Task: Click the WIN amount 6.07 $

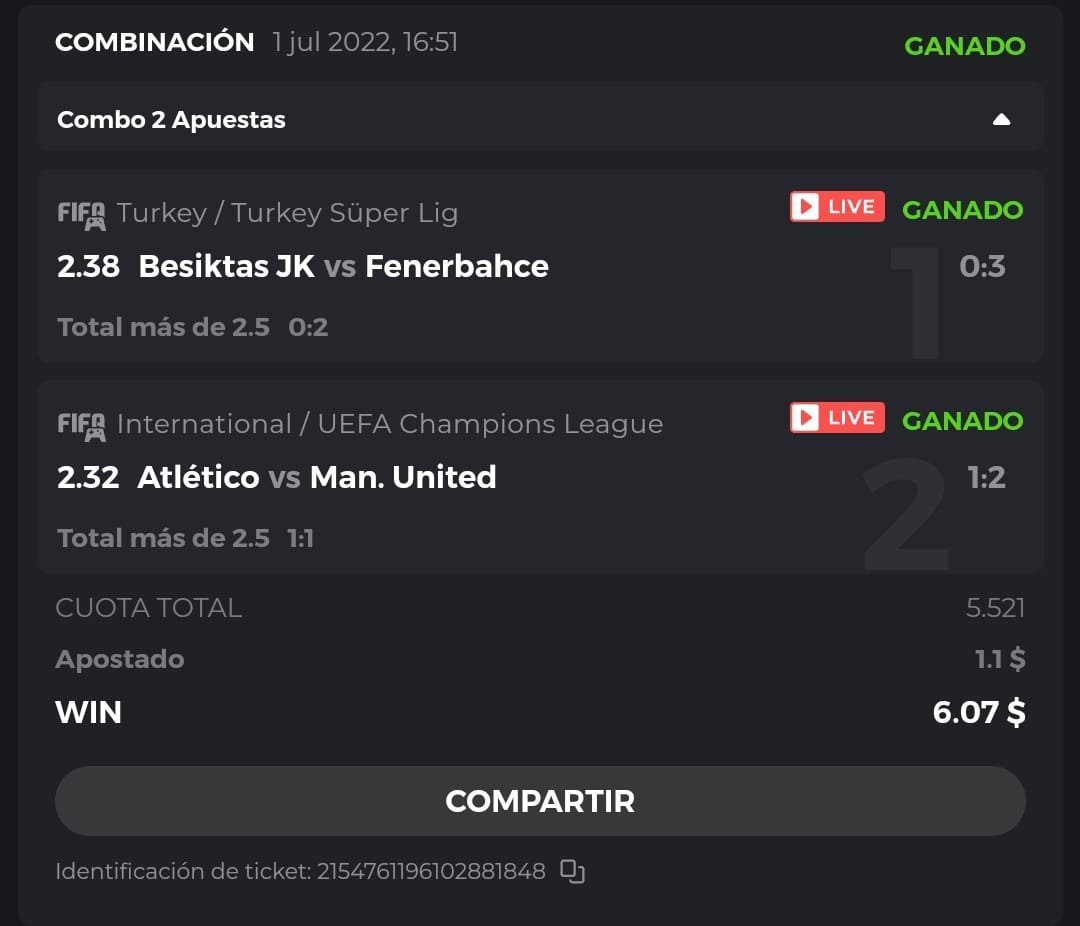Action: point(978,712)
